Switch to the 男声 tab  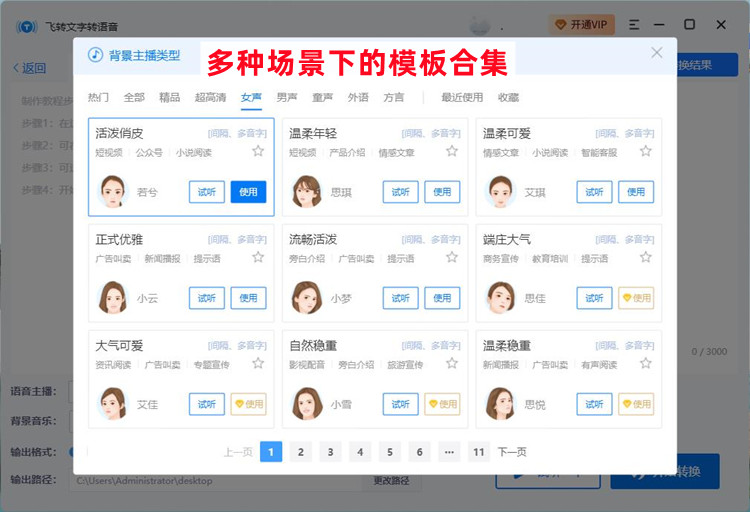coord(287,97)
